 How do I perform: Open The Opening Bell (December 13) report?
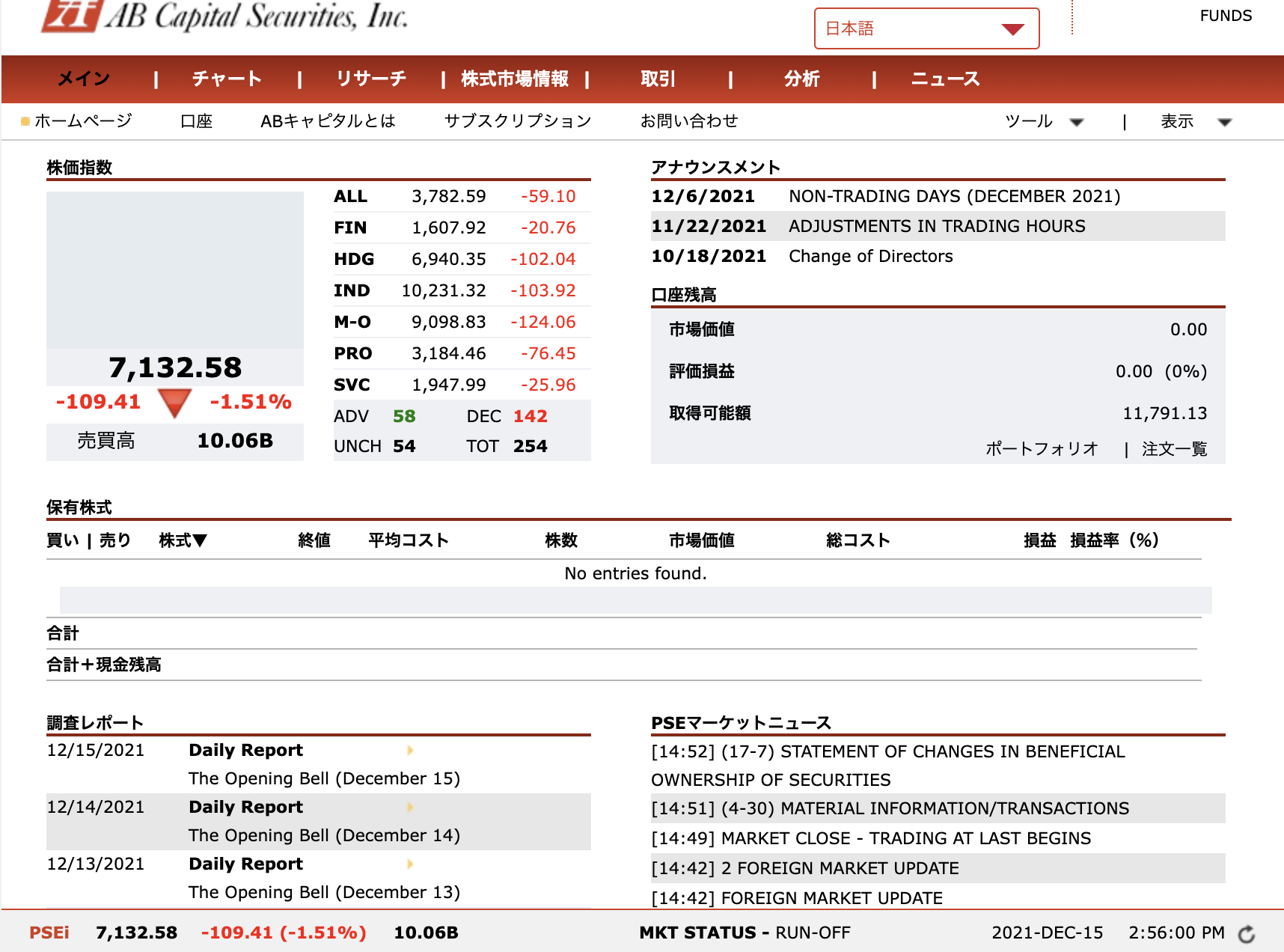[x=324, y=892]
